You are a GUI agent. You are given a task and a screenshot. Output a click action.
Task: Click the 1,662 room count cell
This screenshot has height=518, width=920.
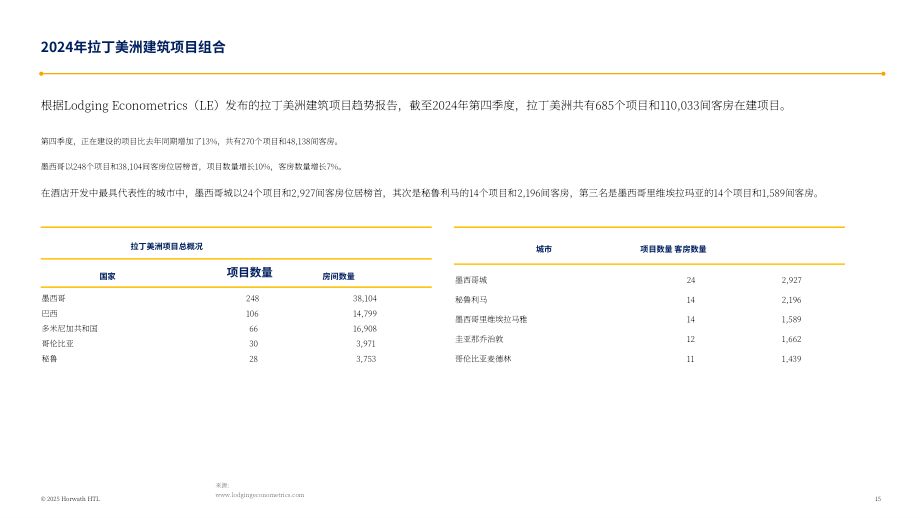coord(791,339)
